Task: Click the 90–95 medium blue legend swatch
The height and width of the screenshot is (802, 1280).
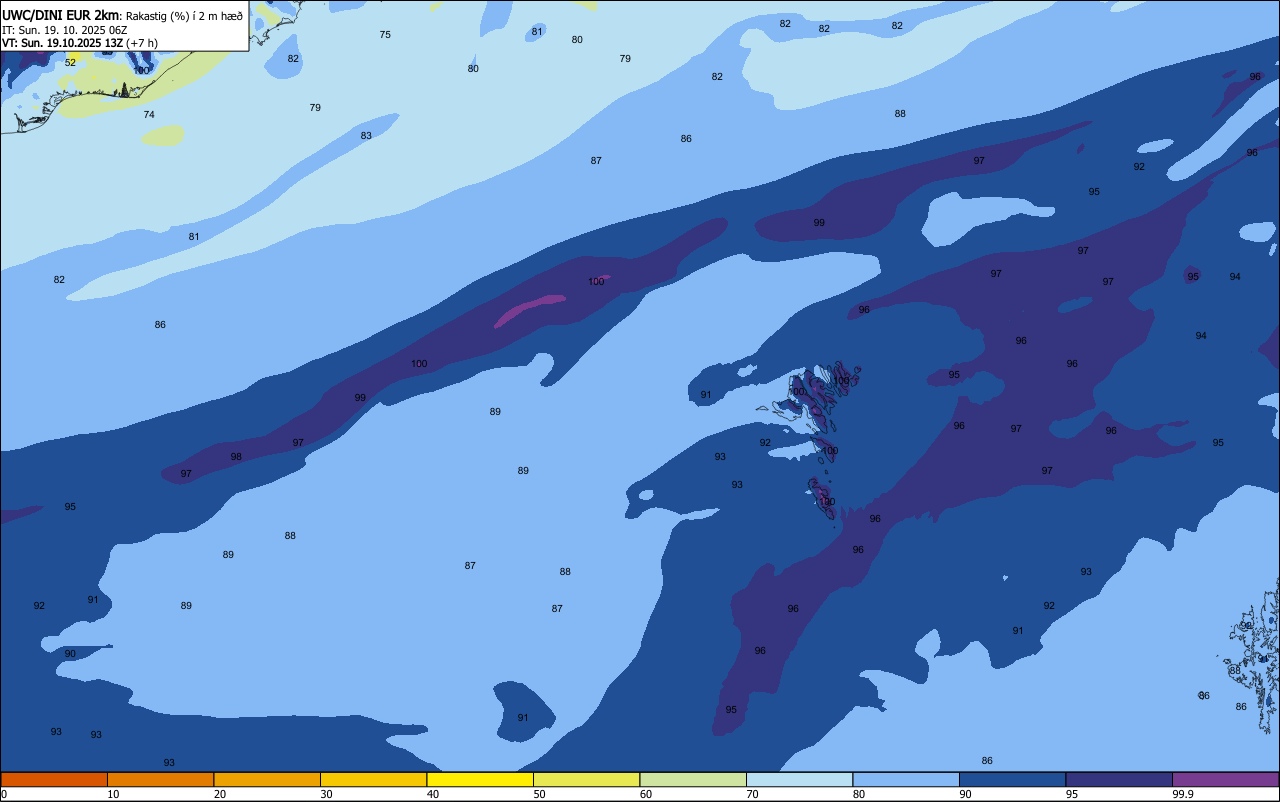Action: pos(1012,779)
